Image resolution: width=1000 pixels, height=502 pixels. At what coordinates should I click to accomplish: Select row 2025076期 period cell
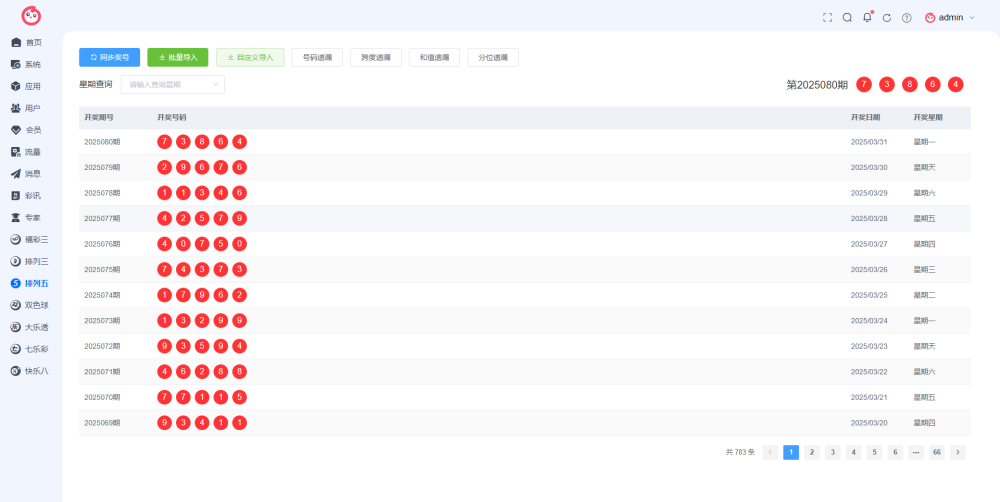pos(102,244)
